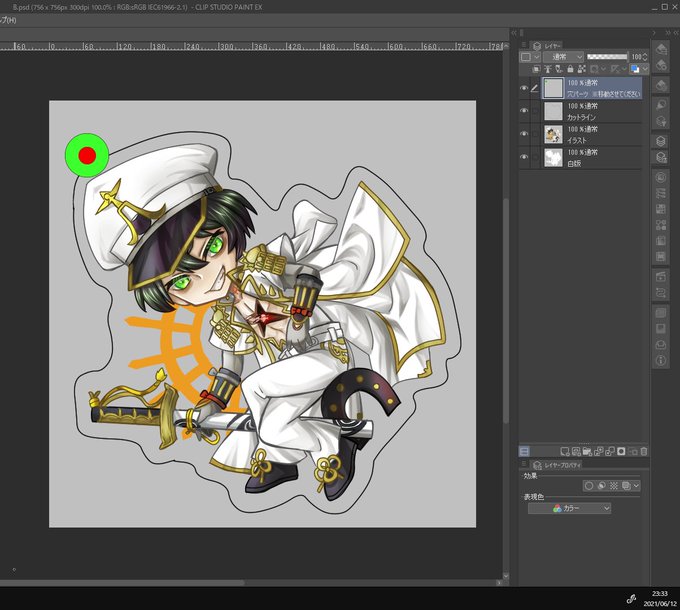The image size is (680, 610).
Task: Open the ヘルプ(H) menu
Action: 7,20
